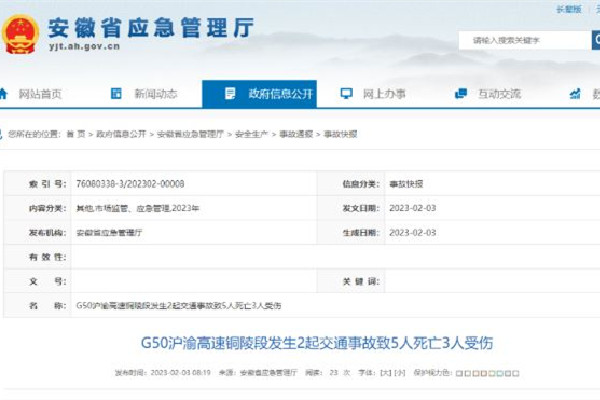The image size is (600, 400).
Task: Open the 网站首页 menu item
Action: pos(41,94)
